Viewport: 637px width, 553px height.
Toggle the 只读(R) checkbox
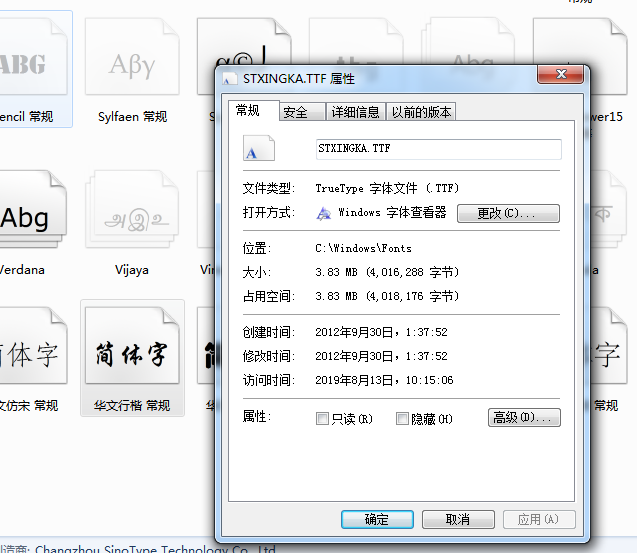tap(322, 419)
